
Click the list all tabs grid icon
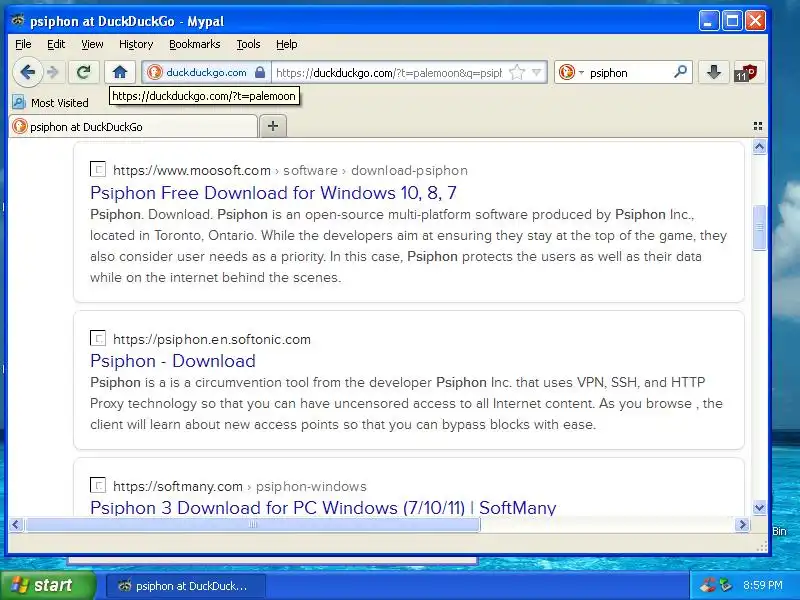coord(758,126)
